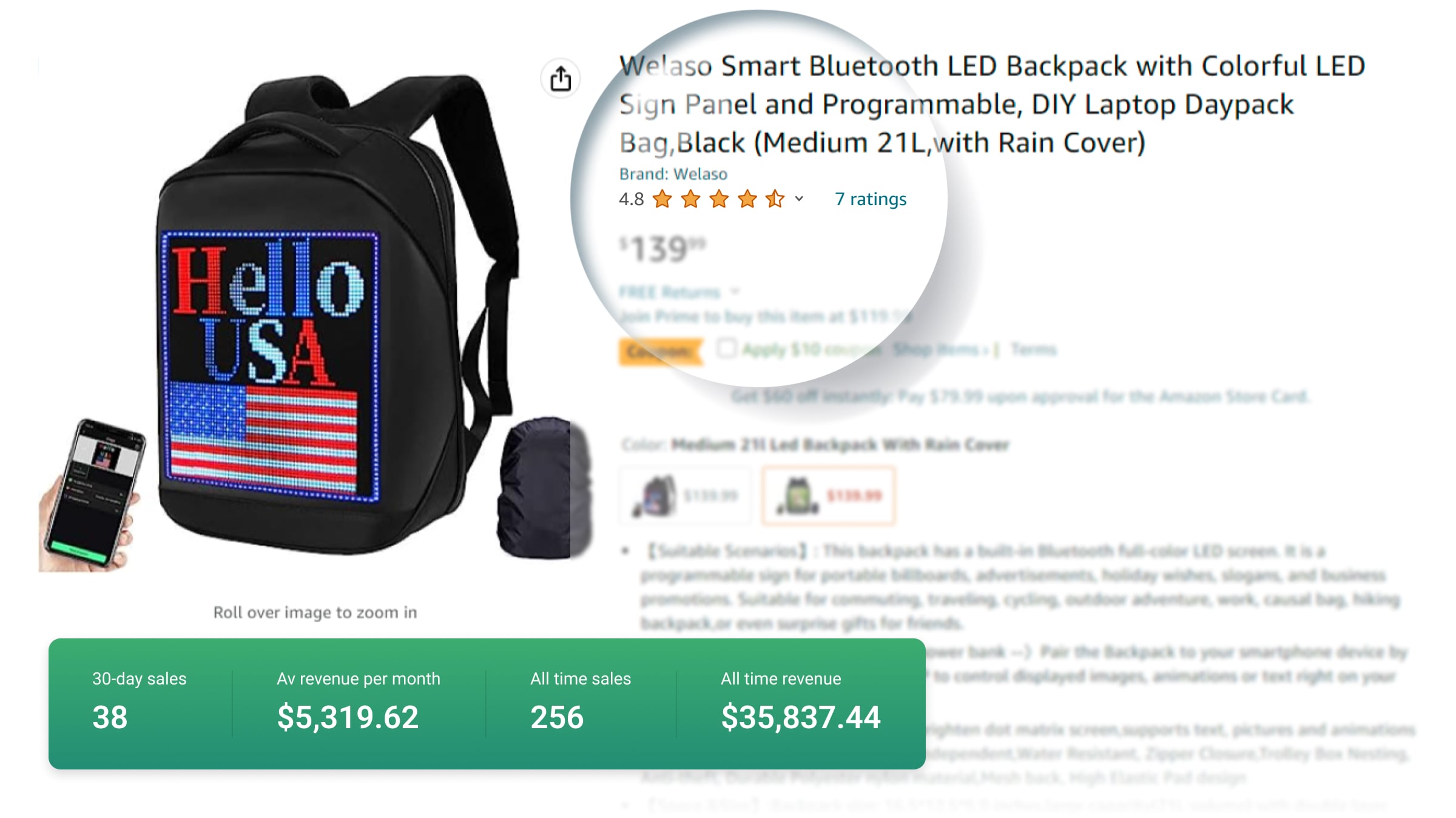Click the first orange rating star
Screen dimensions: 1456x818
coord(662,199)
